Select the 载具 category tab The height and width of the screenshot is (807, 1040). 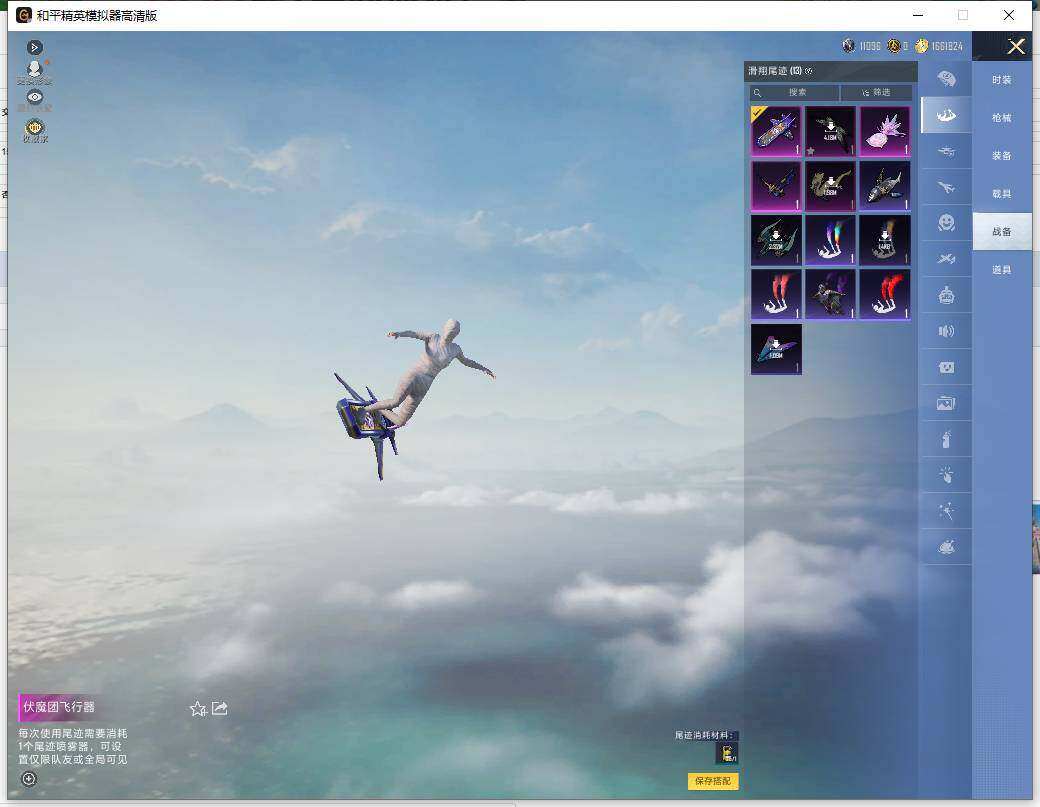click(x=1002, y=194)
